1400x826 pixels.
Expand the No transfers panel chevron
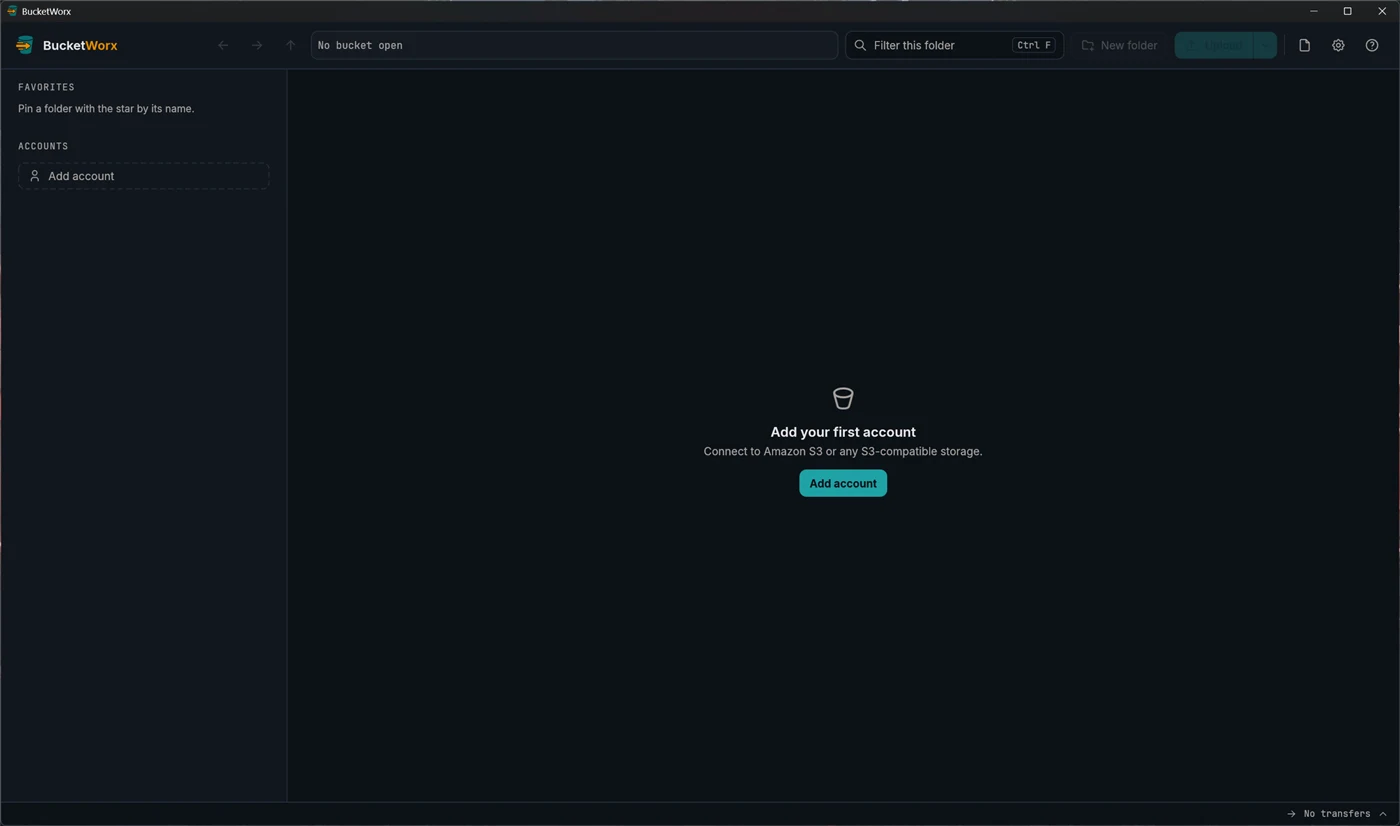pyautogui.click(x=1383, y=814)
